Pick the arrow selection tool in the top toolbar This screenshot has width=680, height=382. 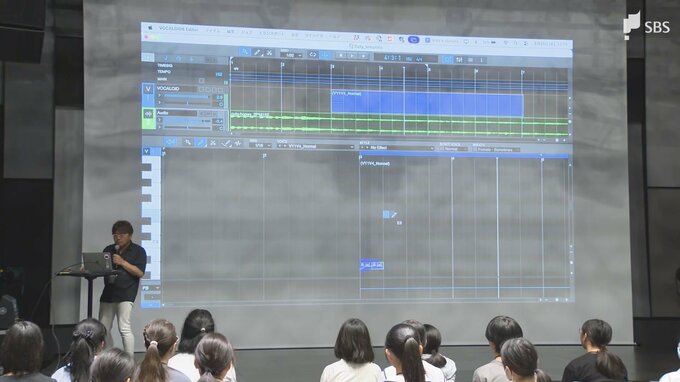pos(245,52)
